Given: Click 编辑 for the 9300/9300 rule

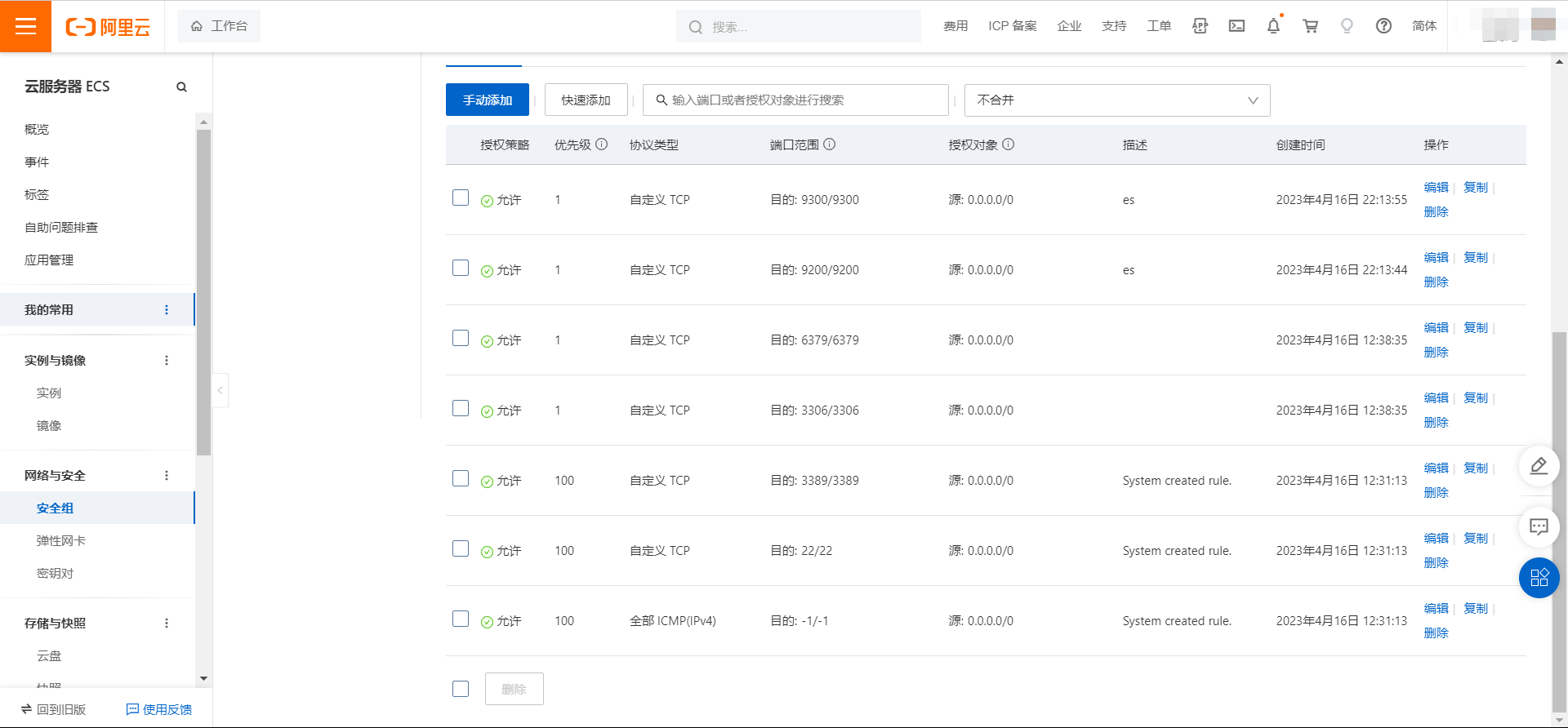Looking at the screenshot, I should [x=1437, y=188].
